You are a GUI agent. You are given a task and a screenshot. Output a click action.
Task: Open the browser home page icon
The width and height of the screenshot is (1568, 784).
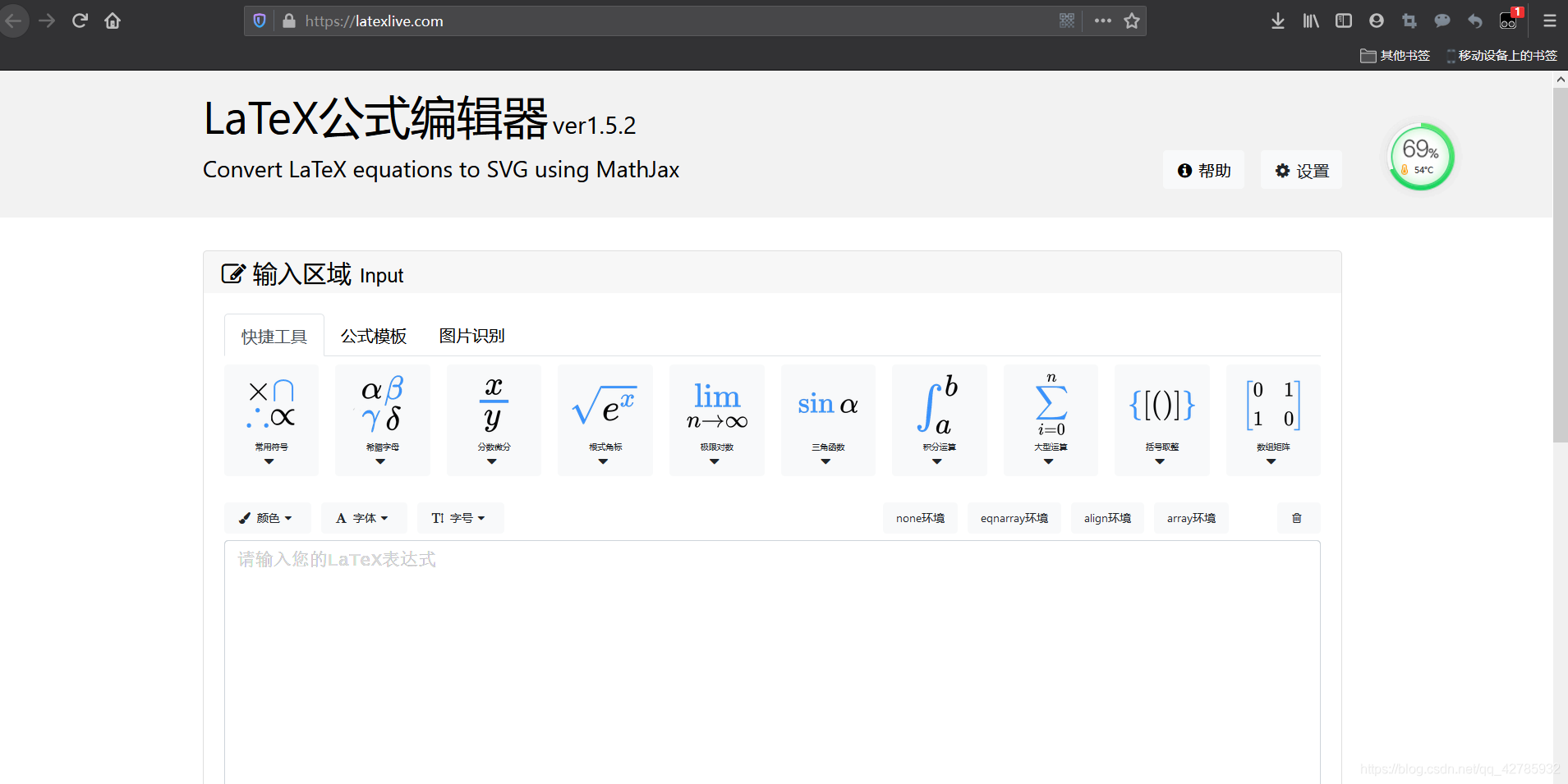click(113, 21)
